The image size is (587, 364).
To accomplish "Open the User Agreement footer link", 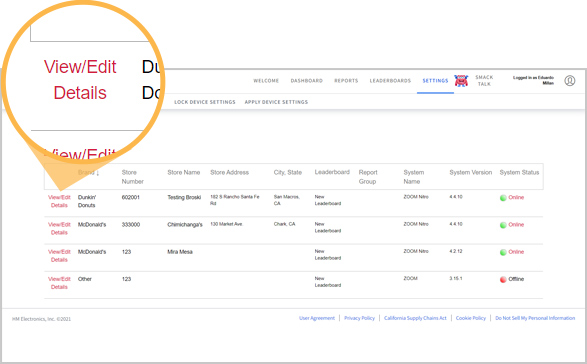I will tap(317, 318).
